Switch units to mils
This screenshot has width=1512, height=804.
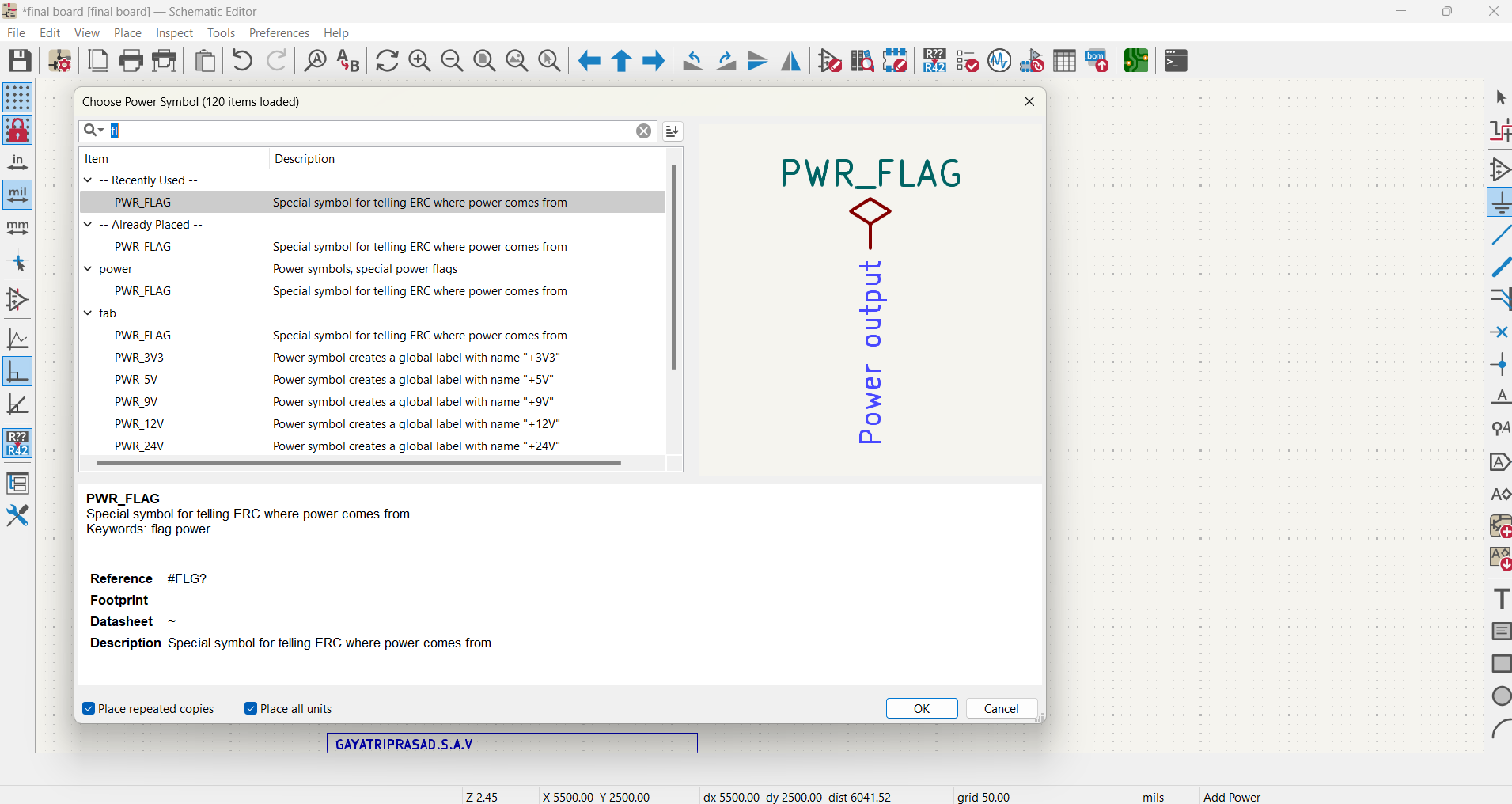(x=17, y=195)
